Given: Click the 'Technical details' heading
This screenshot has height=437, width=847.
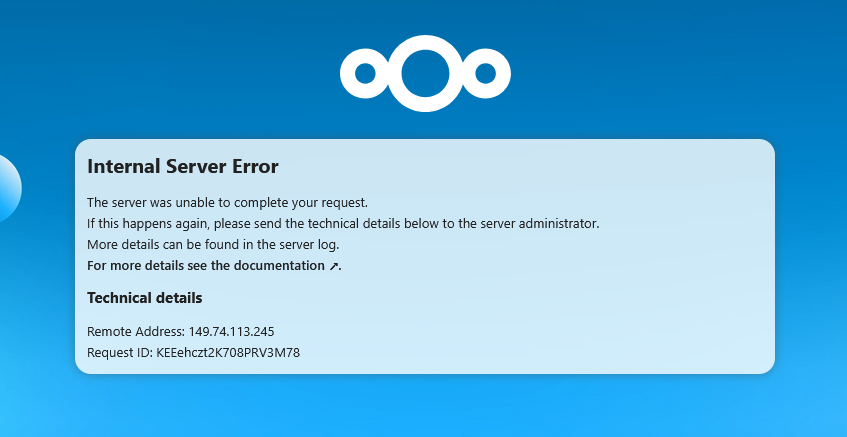Looking at the screenshot, I should pos(145,298).
